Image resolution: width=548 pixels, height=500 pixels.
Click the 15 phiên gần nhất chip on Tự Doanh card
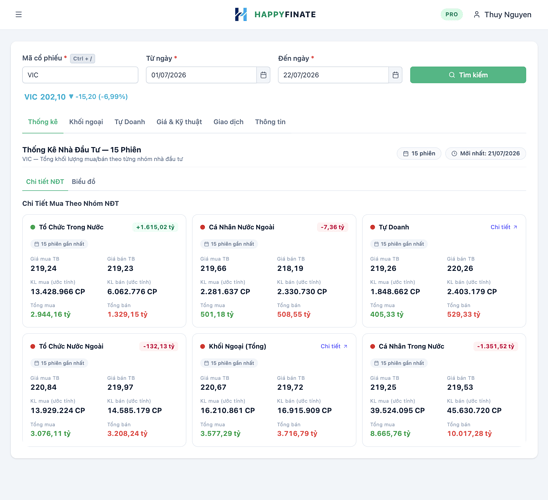point(398,244)
